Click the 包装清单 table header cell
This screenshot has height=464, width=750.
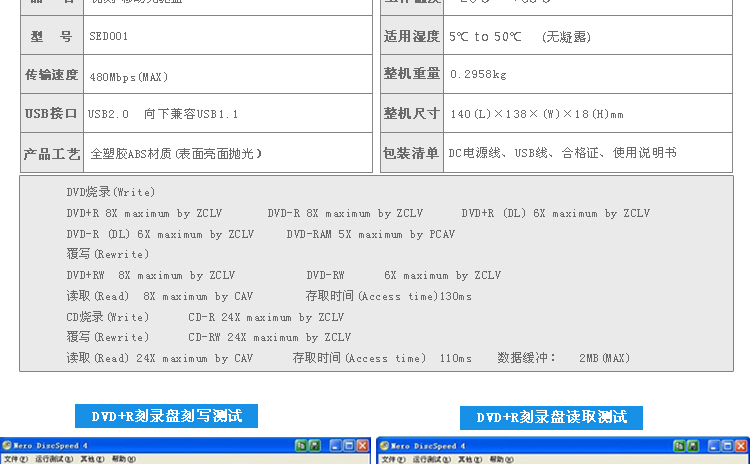pyautogui.click(x=411, y=153)
